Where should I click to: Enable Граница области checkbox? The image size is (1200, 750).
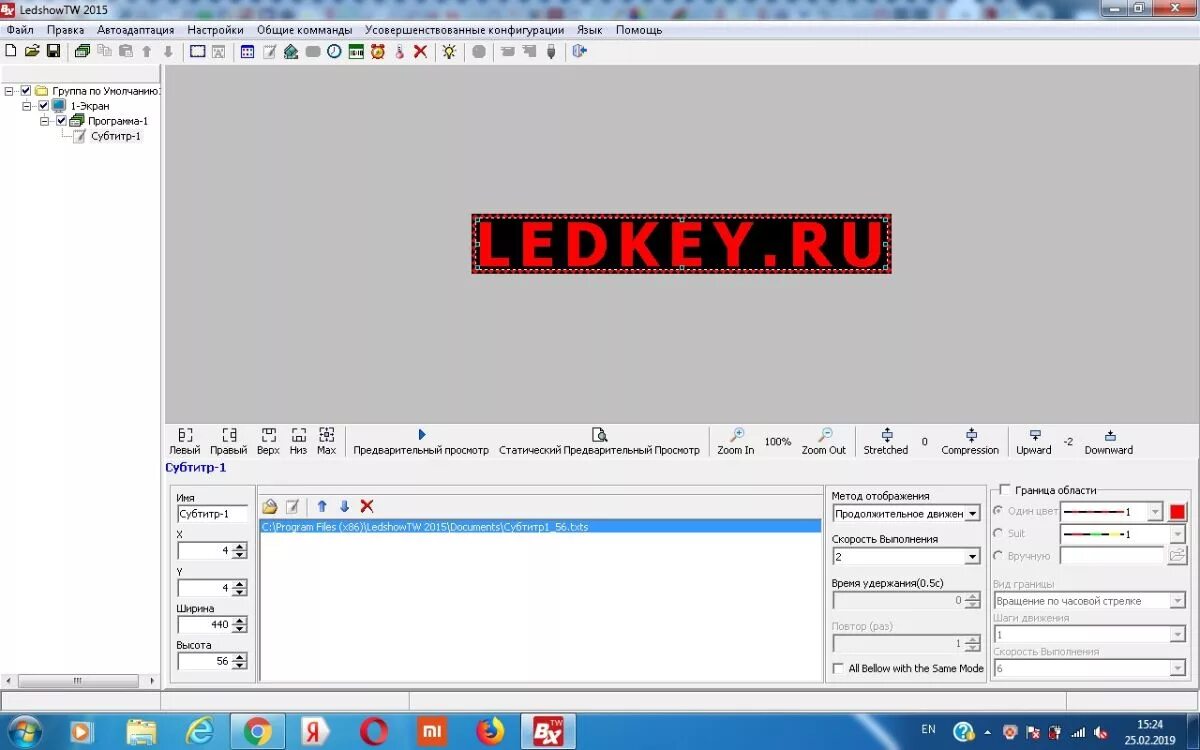pyautogui.click(x=1004, y=490)
